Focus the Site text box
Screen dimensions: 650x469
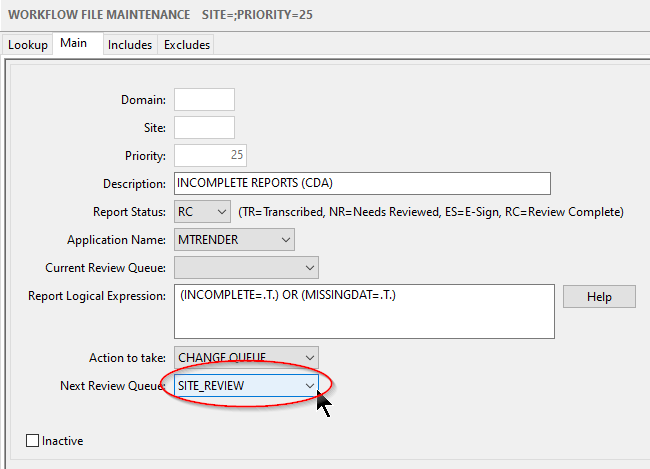coord(204,127)
